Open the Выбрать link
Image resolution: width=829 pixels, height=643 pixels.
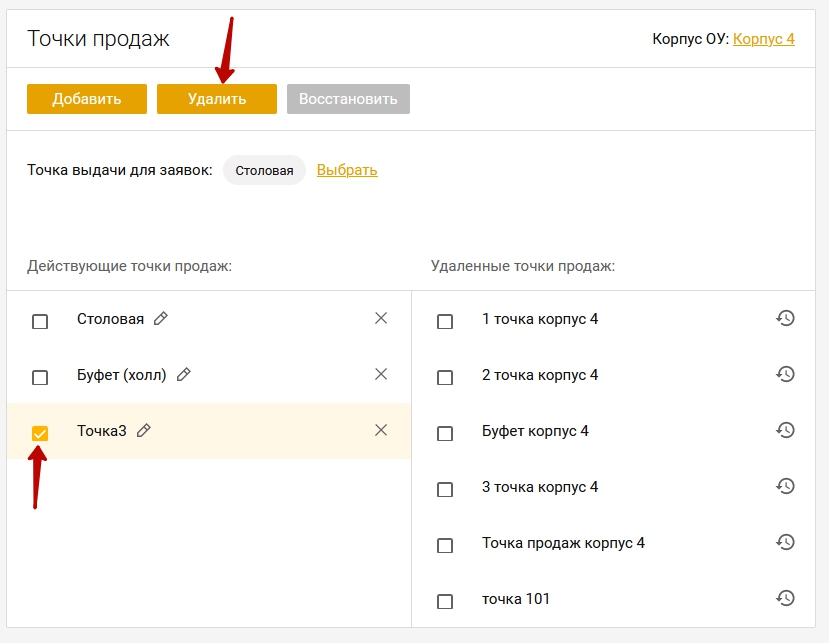point(347,170)
